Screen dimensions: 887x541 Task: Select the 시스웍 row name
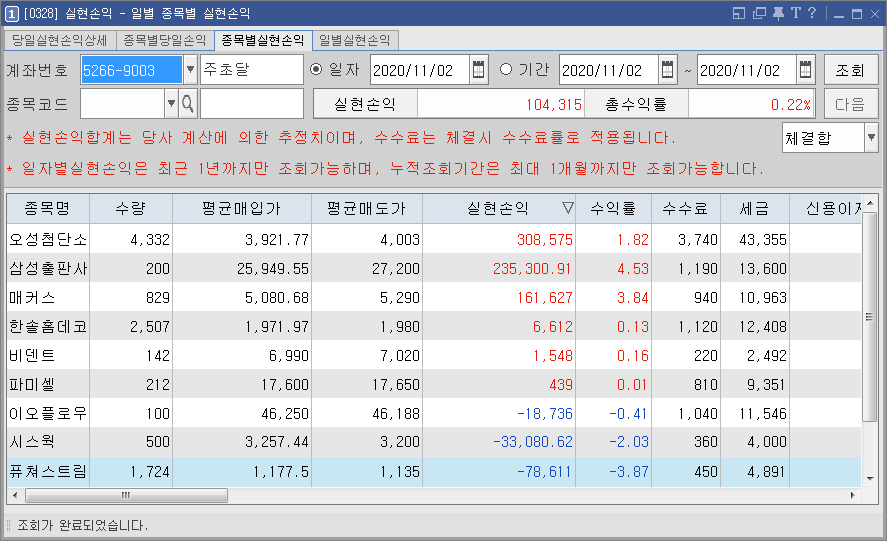pyautogui.click(x=32, y=441)
